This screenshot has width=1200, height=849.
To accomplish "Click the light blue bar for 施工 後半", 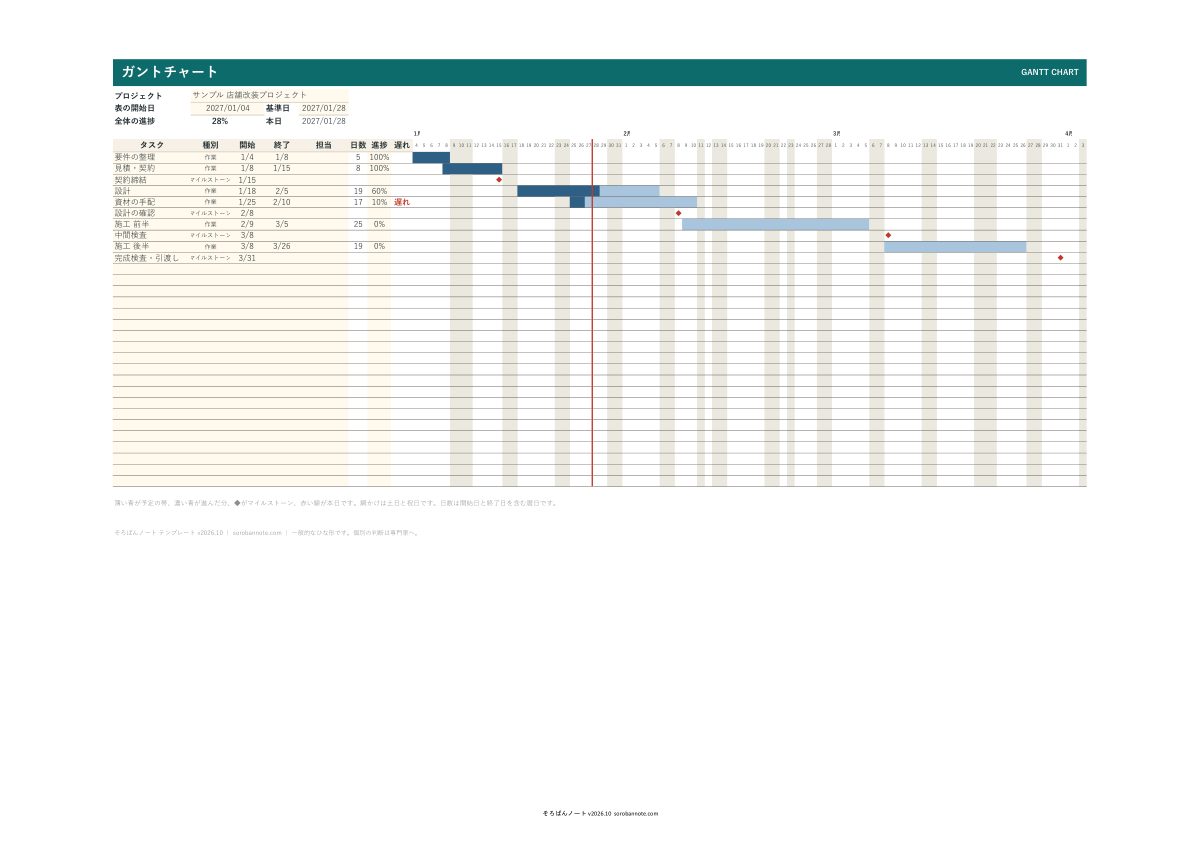I will tap(955, 246).
